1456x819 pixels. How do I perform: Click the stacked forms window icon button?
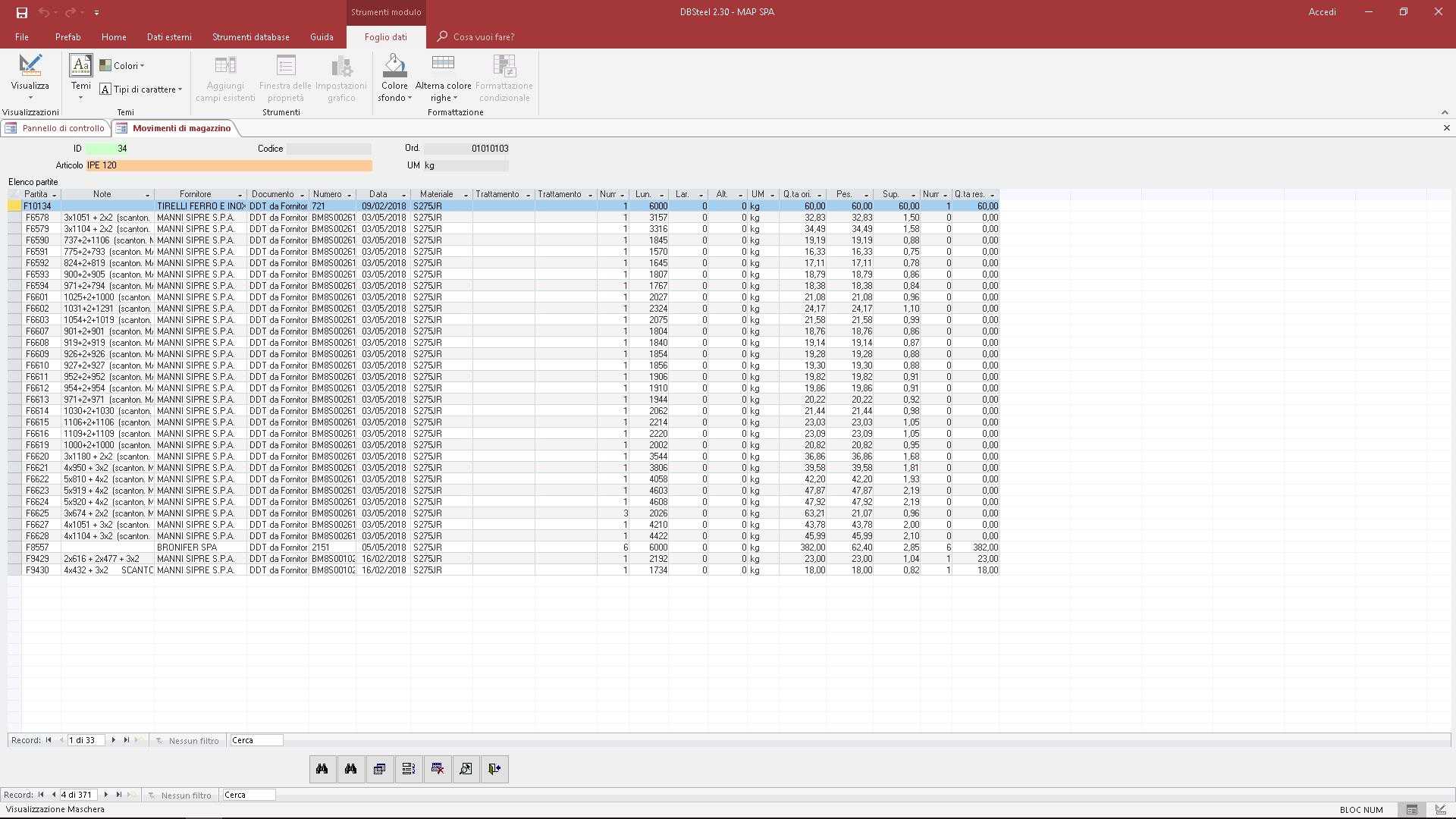point(380,769)
